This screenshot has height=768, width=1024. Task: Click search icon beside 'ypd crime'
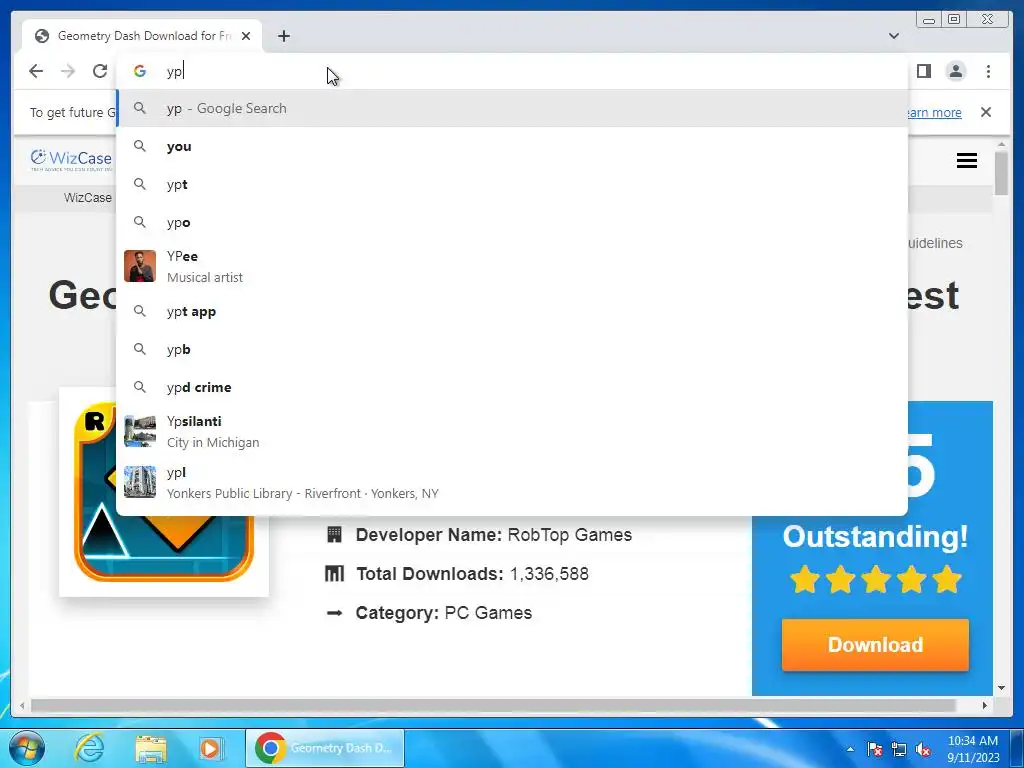[140, 387]
